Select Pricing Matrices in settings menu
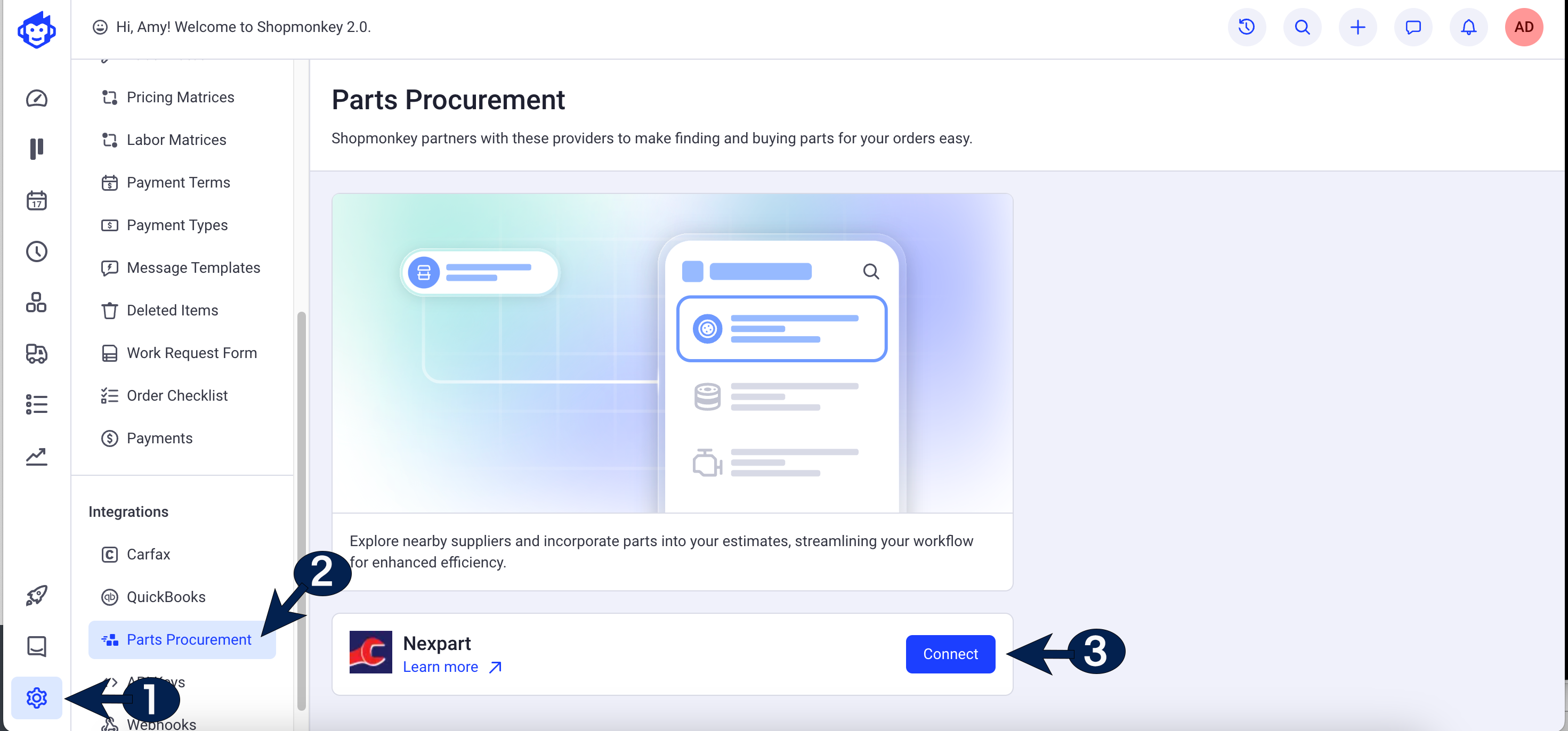This screenshot has height=731, width=1568. point(180,98)
